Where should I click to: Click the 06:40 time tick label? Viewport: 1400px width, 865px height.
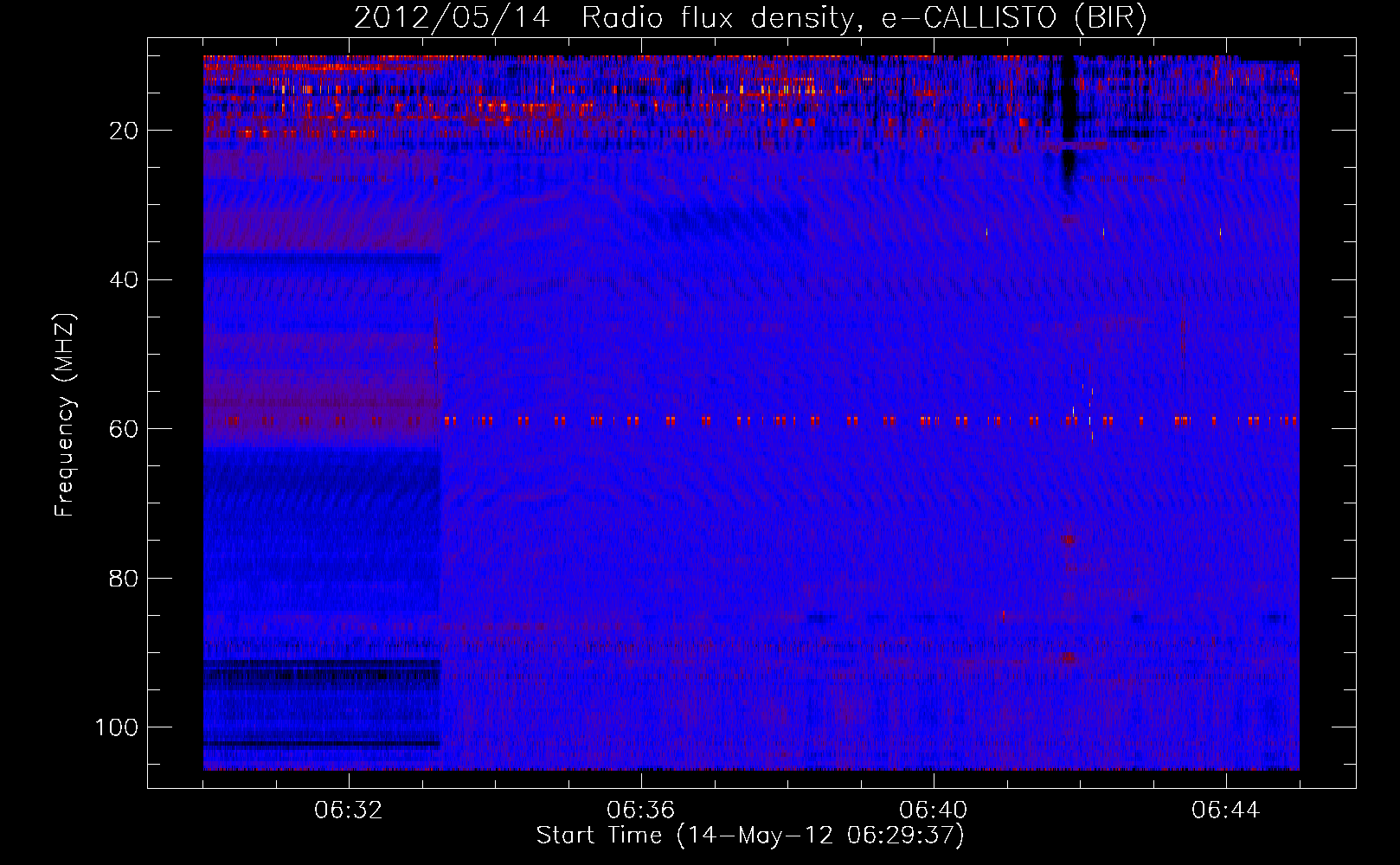(x=934, y=811)
